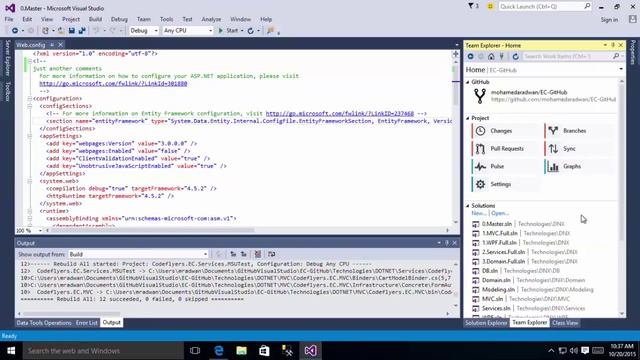This screenshot has width=640, height=360.
Task: Click the yellow feedback smiley icon
Action: [490, 7]
